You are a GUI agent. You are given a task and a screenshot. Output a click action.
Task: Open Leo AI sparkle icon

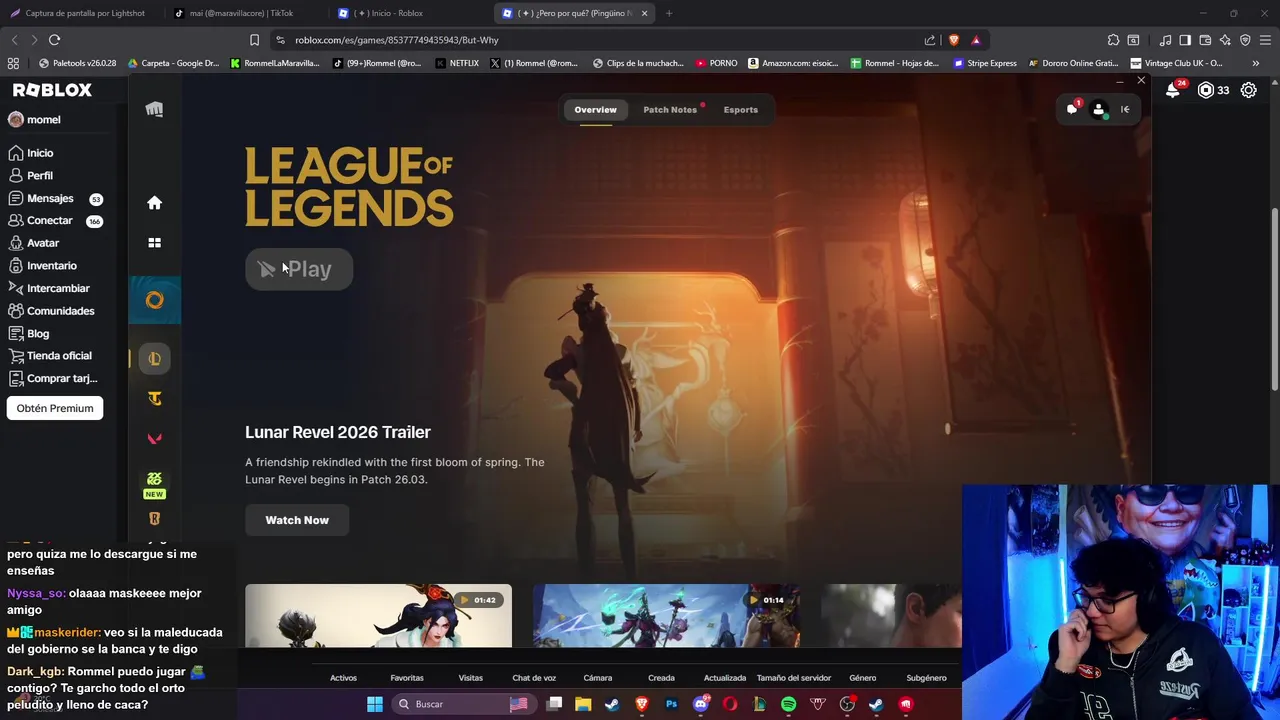coord(1225,40)
